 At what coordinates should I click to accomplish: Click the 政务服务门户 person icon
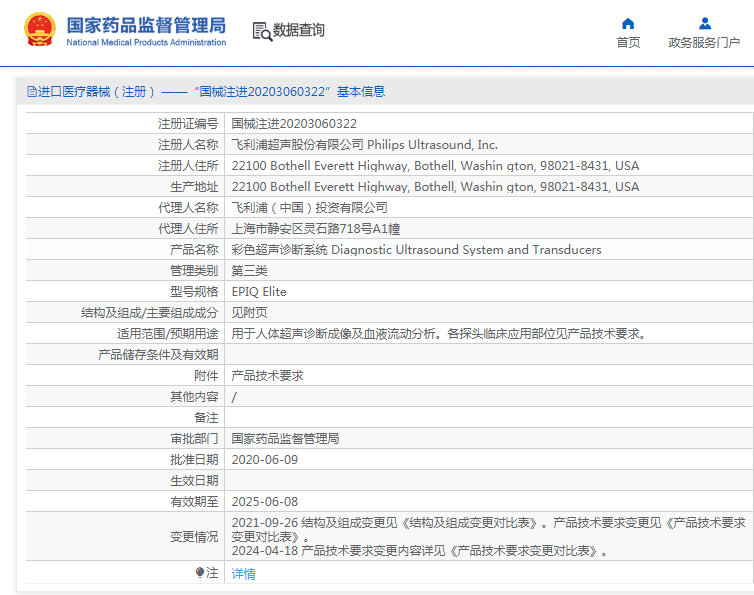[x=704, y=24]
